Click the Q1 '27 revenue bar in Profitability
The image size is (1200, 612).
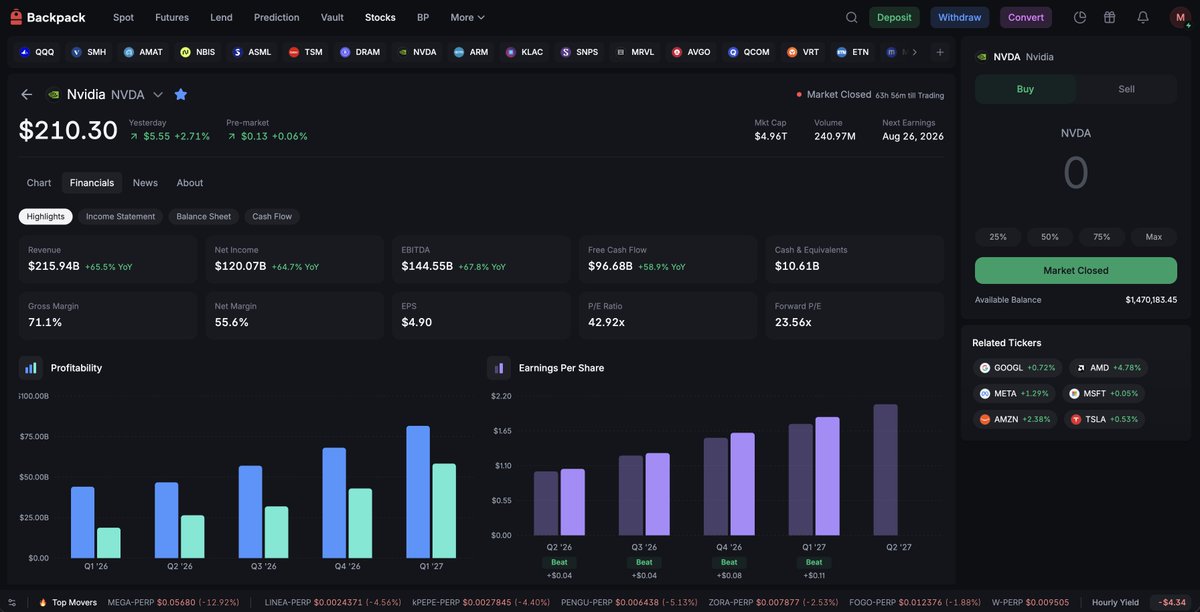[x=418, y=492]
